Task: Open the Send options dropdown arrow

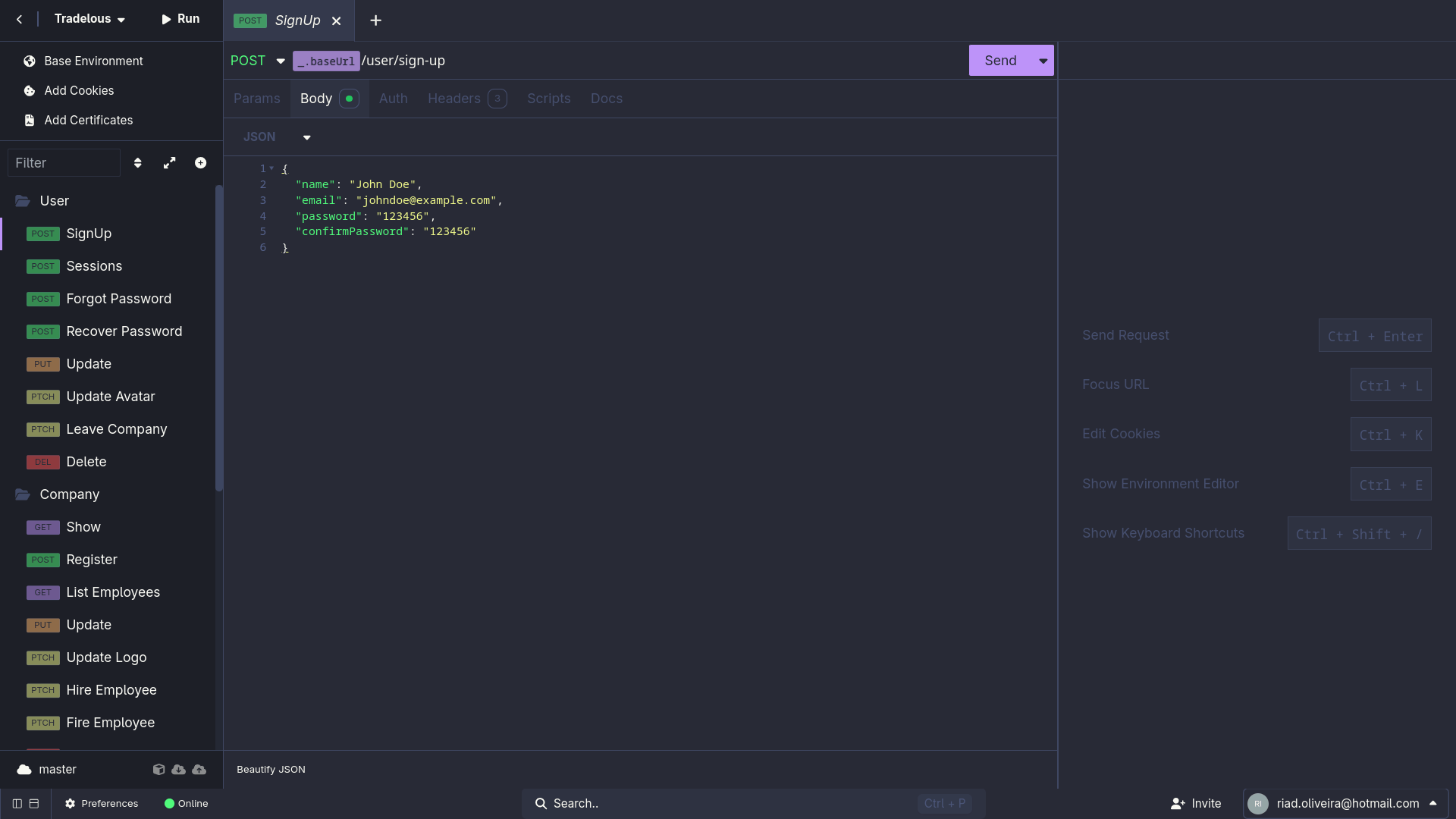Action: coord(1043,61)
